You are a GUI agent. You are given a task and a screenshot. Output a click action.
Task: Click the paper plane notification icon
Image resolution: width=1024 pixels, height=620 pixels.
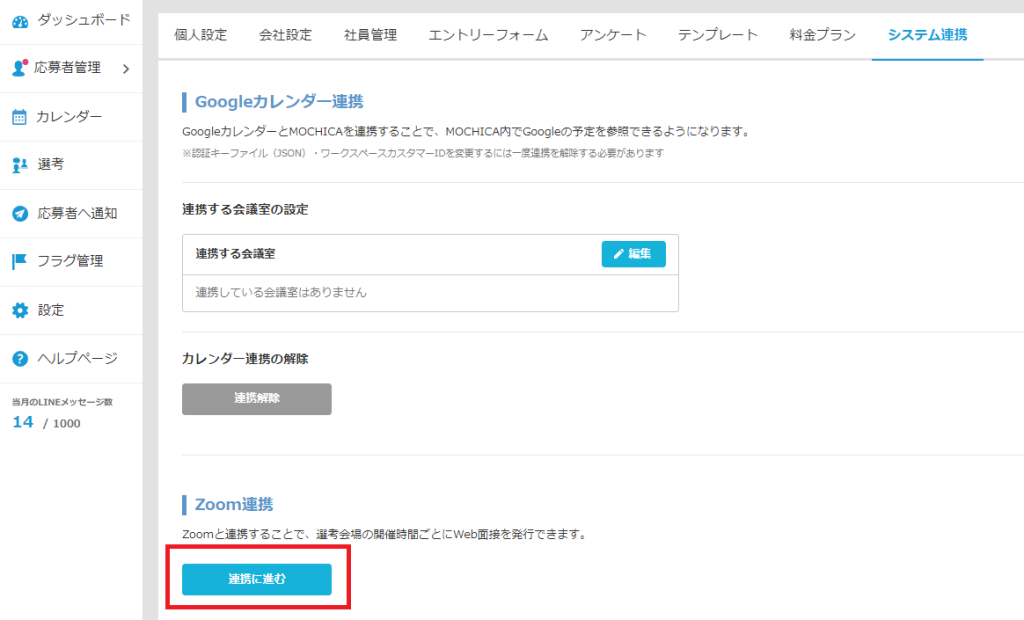pyautogui.click(x=19, y=213)
